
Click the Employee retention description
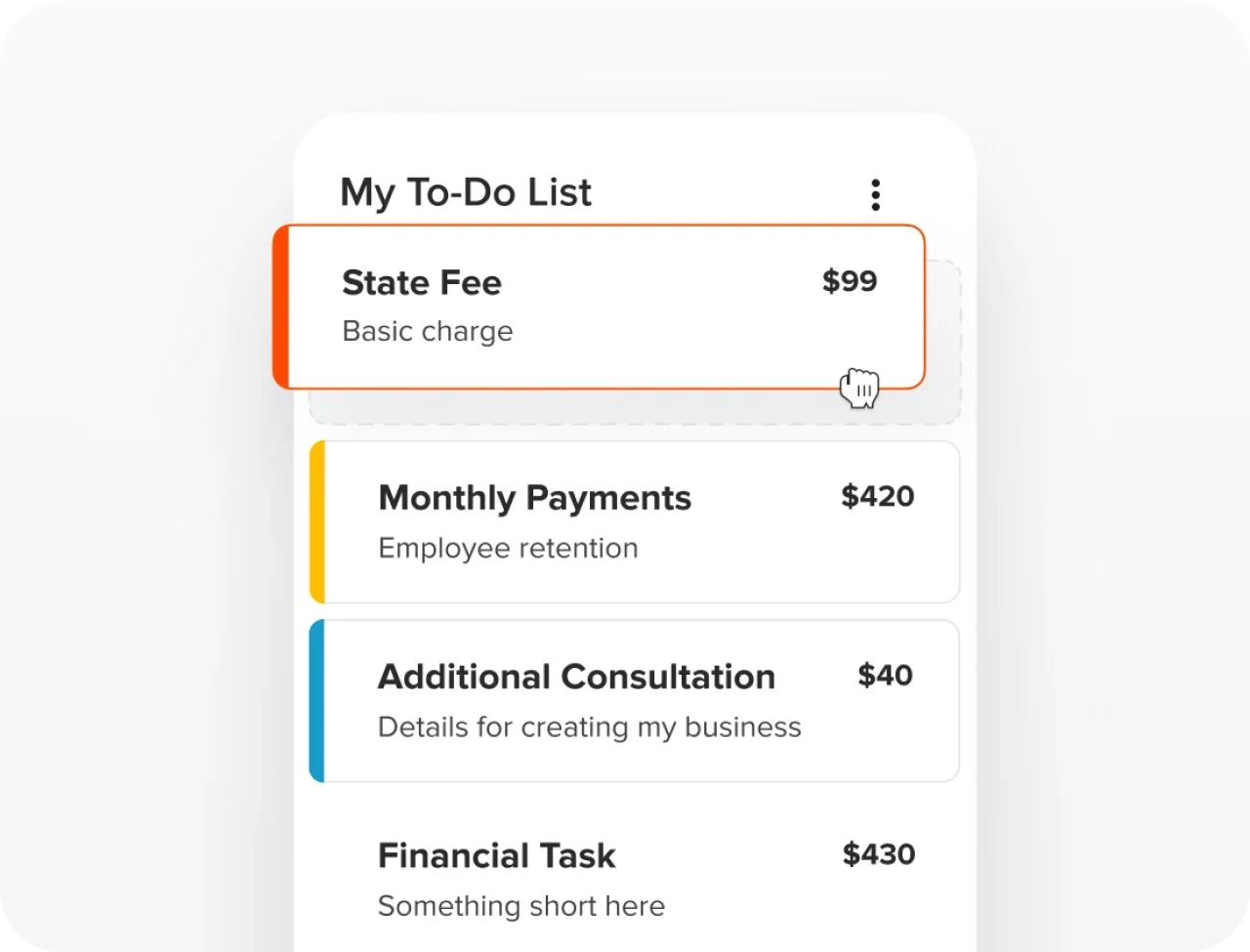pyautogui.click(x=508, y=549)
